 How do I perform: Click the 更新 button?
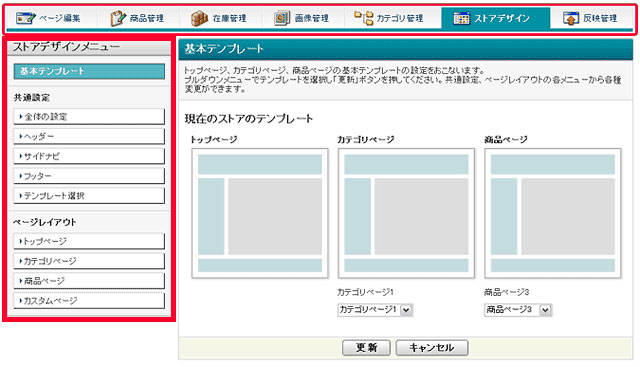point(366,347)
